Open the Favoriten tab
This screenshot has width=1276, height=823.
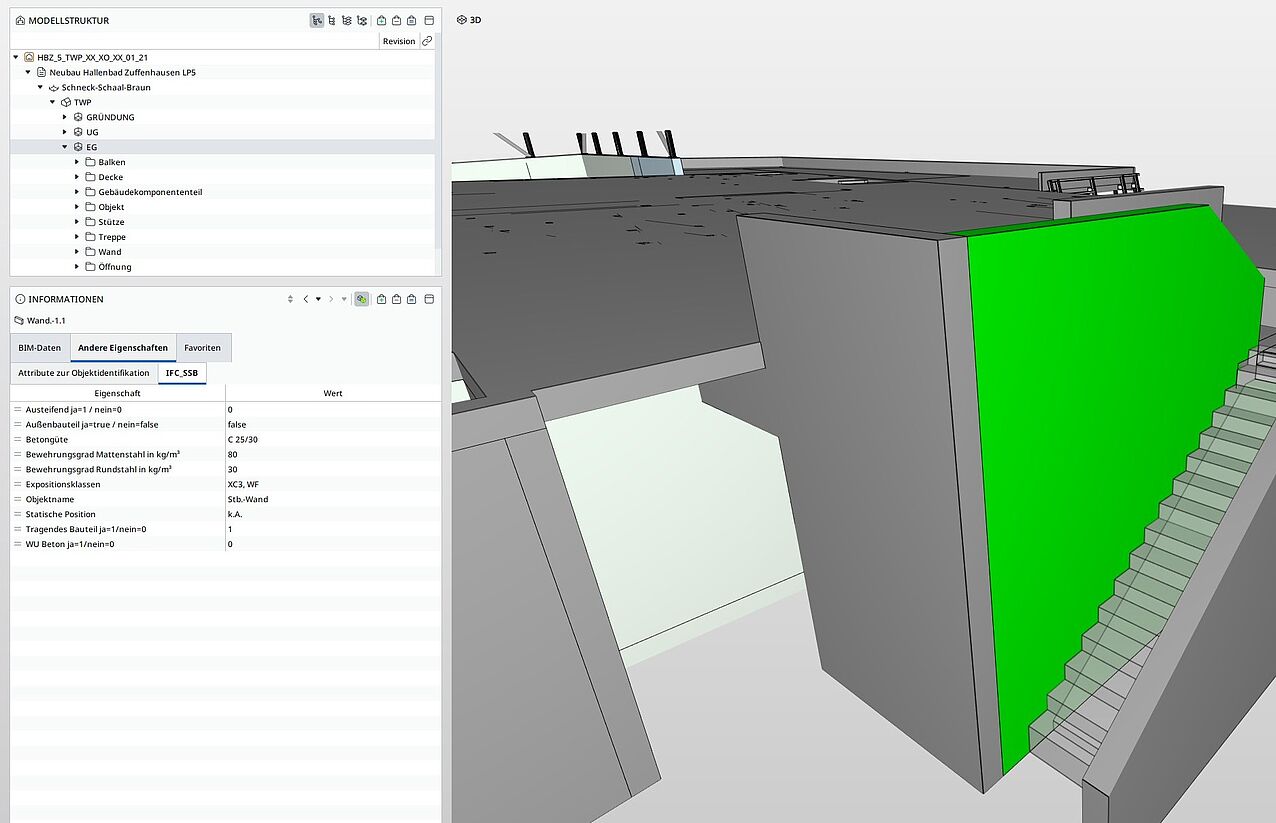[202, 348]
